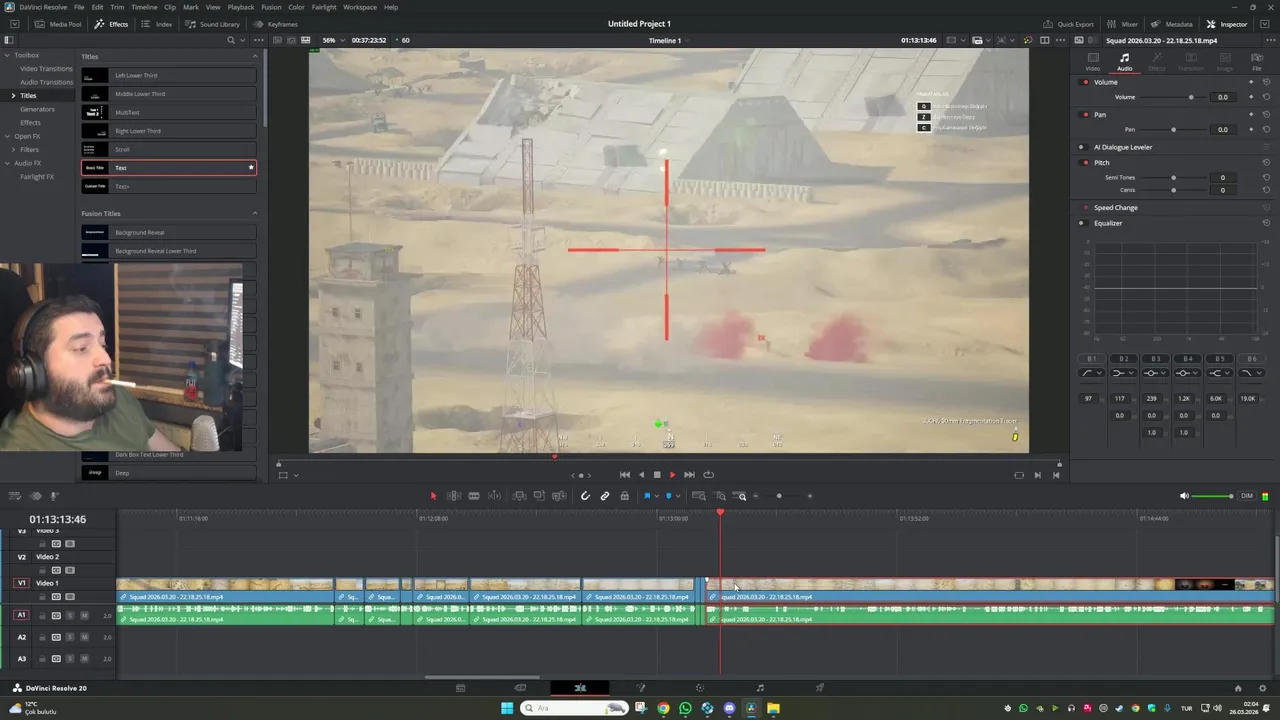Viewport: 1280px width, 720px height.
Task: Open the Fairlight menu
Action: [x=324, y=7]
